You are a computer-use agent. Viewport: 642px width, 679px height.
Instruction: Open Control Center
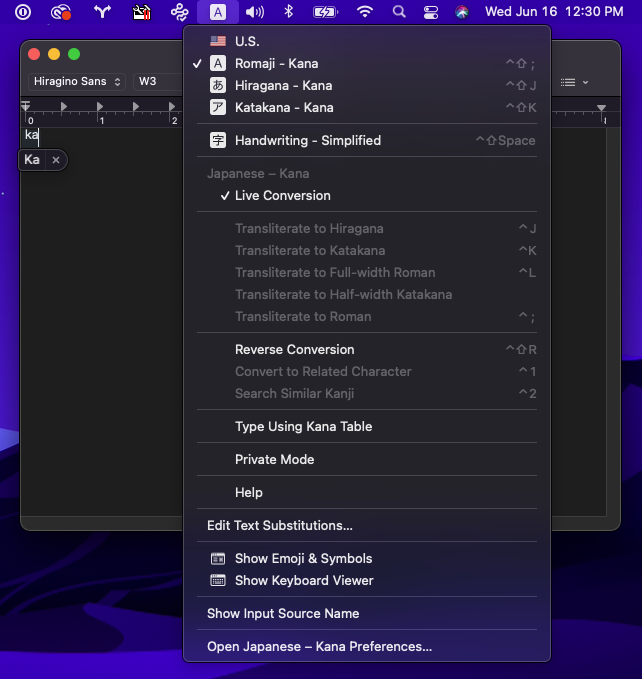tap(430, 12)
